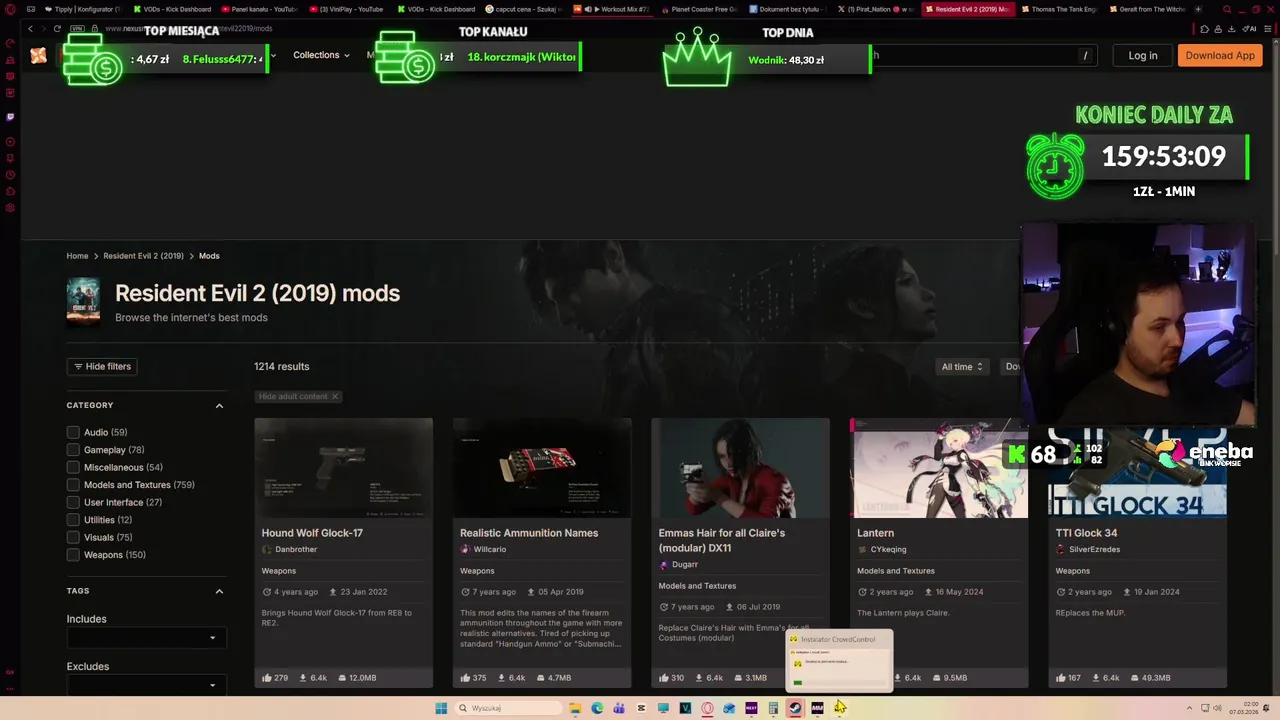Screen dimensions: 1280x720
Task: Open File Explorer from the taskbar
Action: 575,708
